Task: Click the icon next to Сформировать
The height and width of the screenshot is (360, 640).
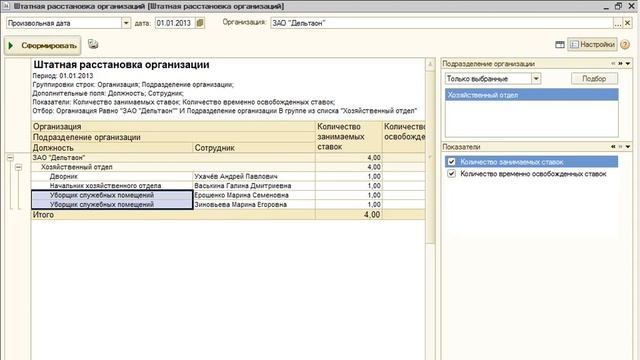Action: [x=93, y=44]
